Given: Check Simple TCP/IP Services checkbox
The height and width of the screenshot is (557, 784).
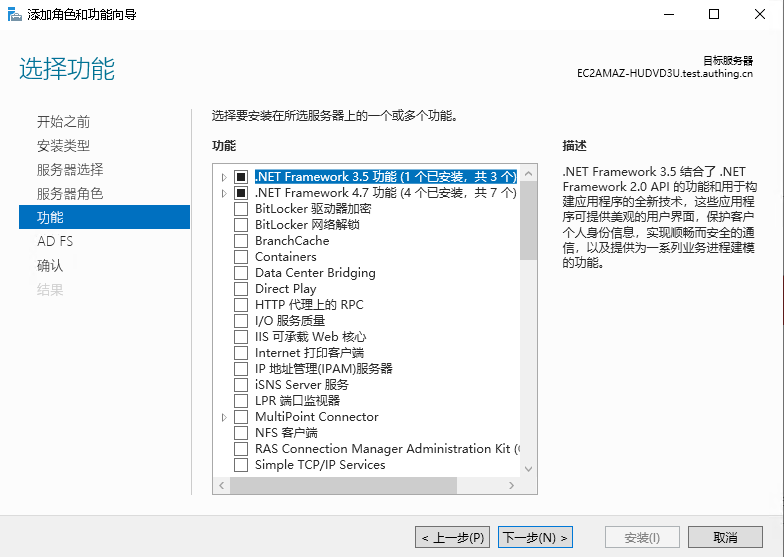Looking at the screenshot, I should 241,465.
